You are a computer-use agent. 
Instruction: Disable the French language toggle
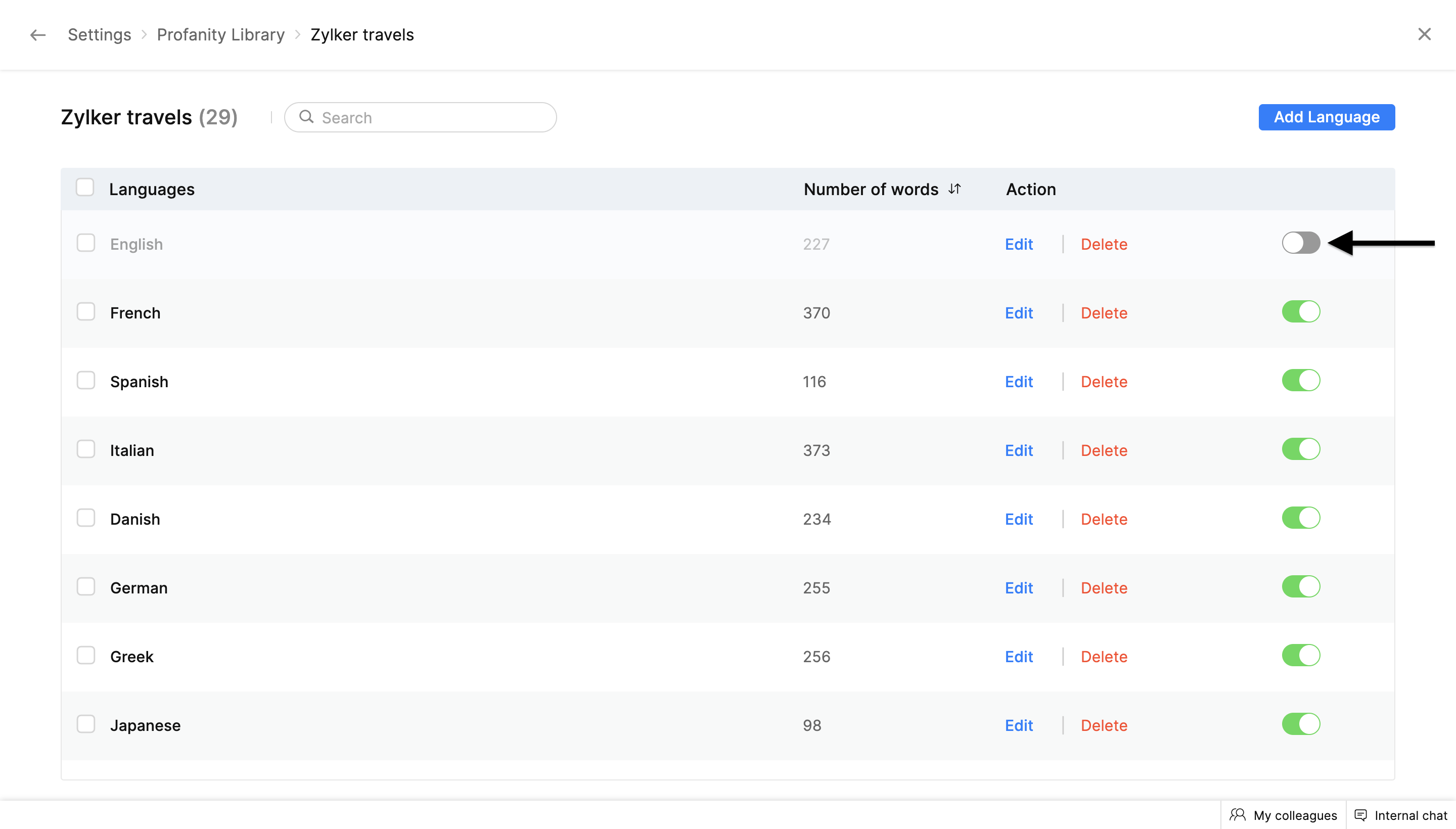pos(1301,312)
